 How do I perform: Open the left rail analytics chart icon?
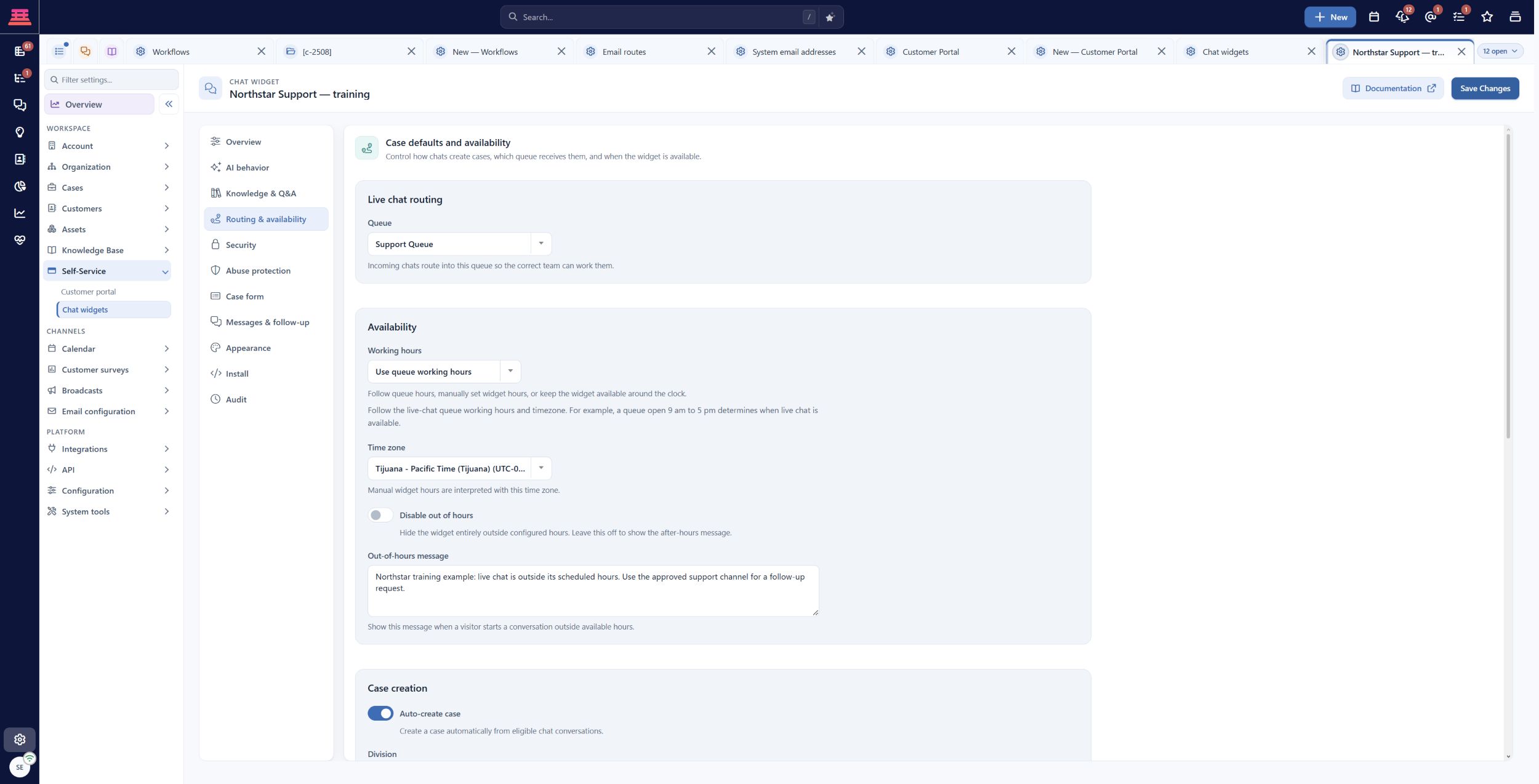[x=20, y=213]
